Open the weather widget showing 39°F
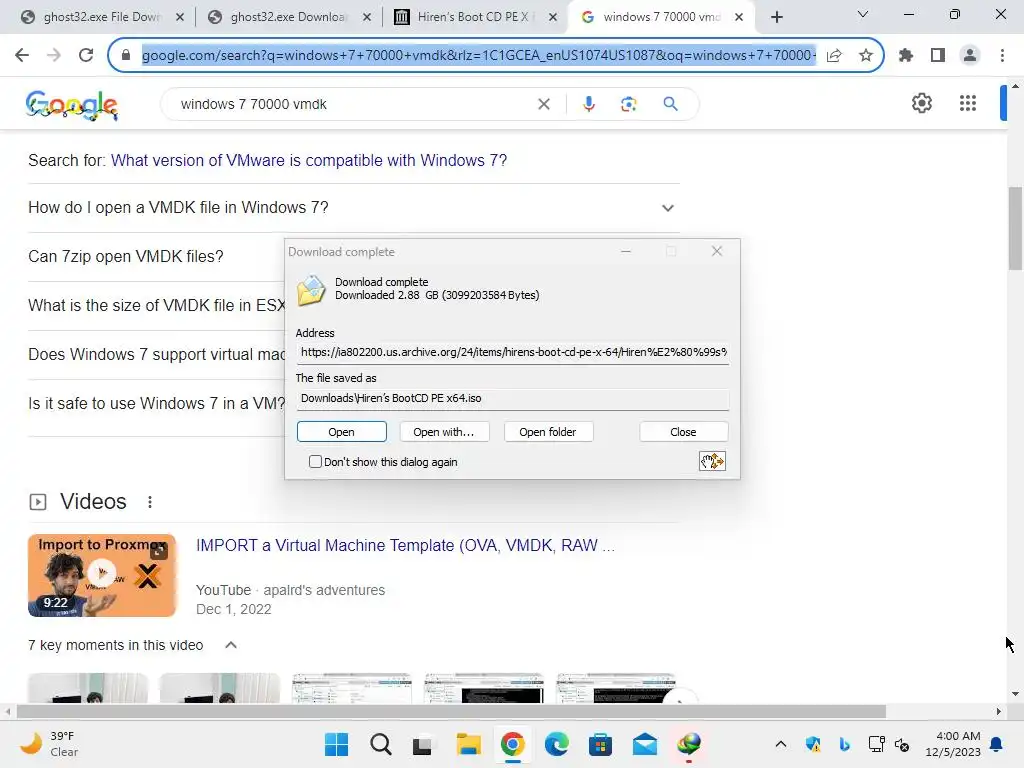Viewport: 1024px width, 768px height. click(x=50, y=744)
